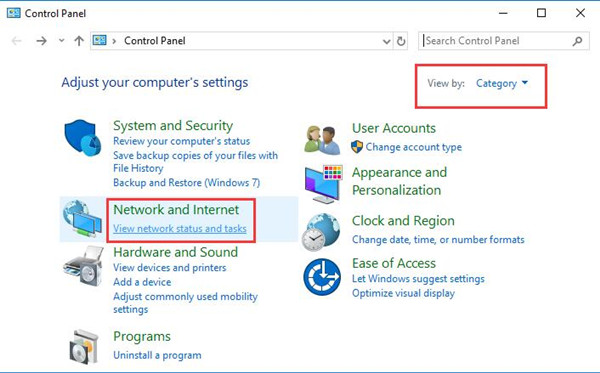The height and width of the screenshot is (373, 600).
Task: Open Appearance and Personalization heading
Action: pos(399,181)
